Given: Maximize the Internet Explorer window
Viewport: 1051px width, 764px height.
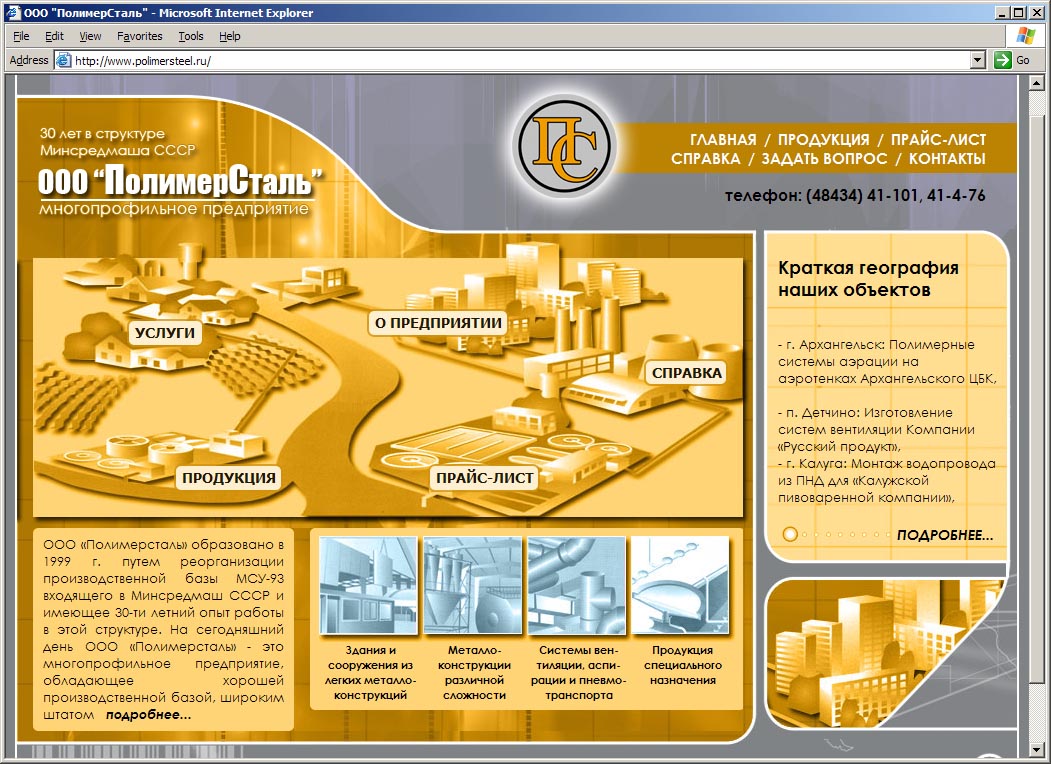Looking at the screenshot, I should [x=1017, y=13].
